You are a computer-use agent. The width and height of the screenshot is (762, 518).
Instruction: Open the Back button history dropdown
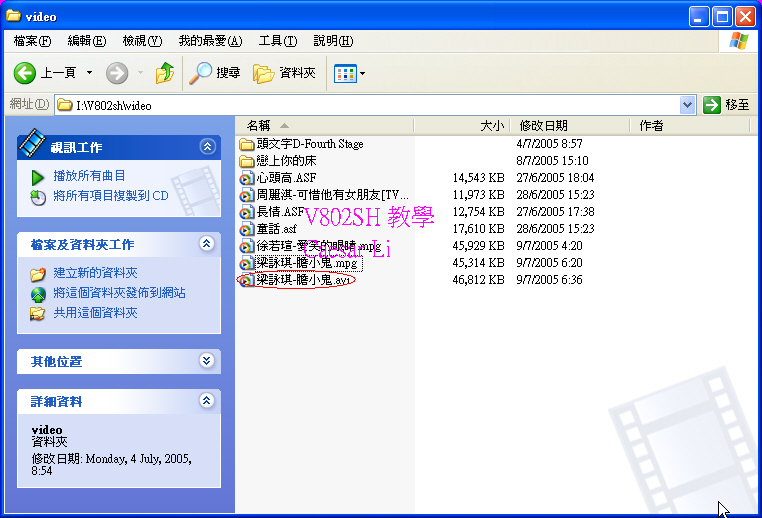[x=89, y=73]
